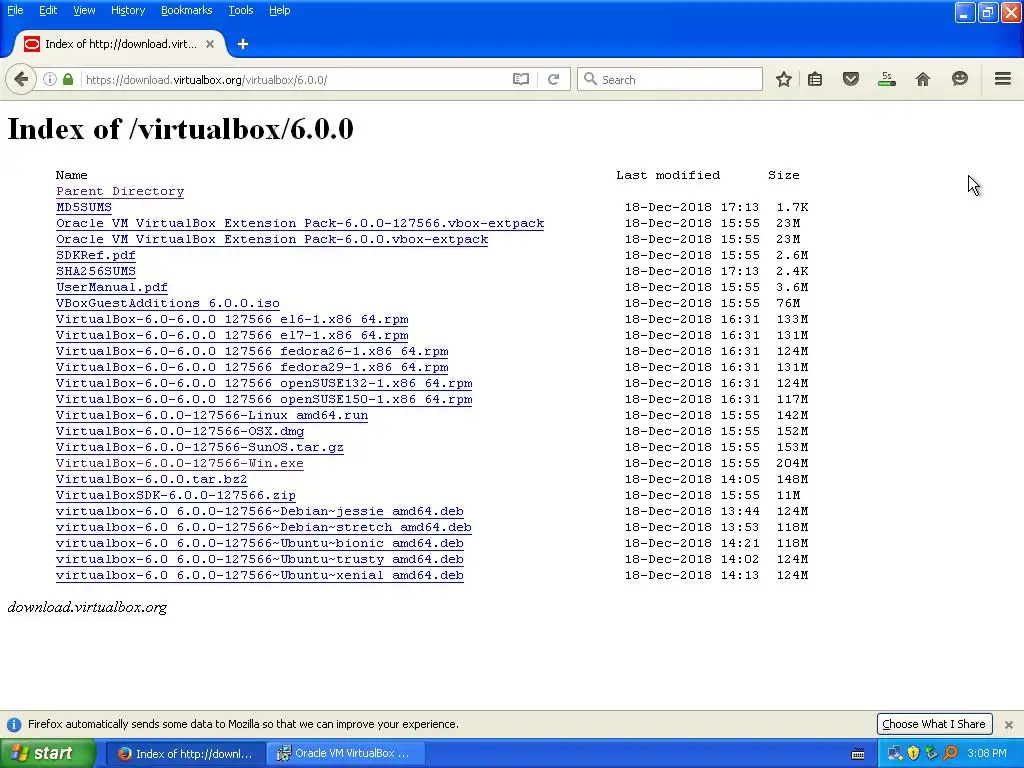Image resolution: width=1024 pixels, height=768 pixels.
Task: Open the Parent Directory link
Action: [120, 191]
